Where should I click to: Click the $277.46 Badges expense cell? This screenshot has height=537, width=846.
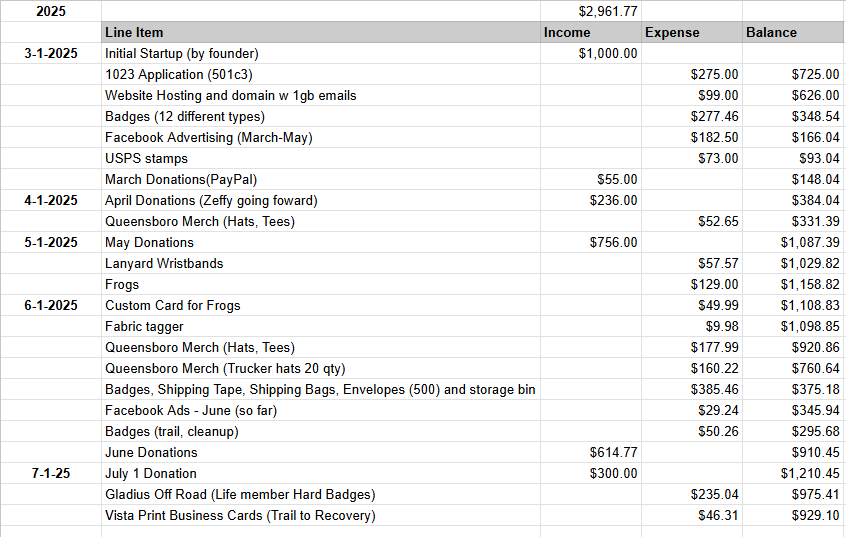692,117
